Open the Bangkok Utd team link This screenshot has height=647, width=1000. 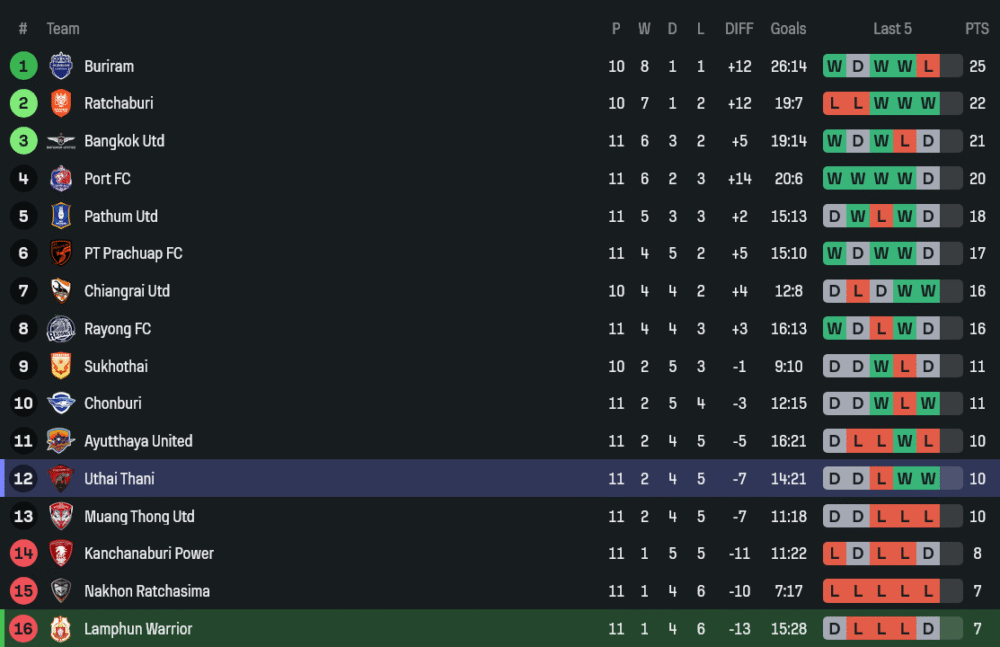pos(124,141)
